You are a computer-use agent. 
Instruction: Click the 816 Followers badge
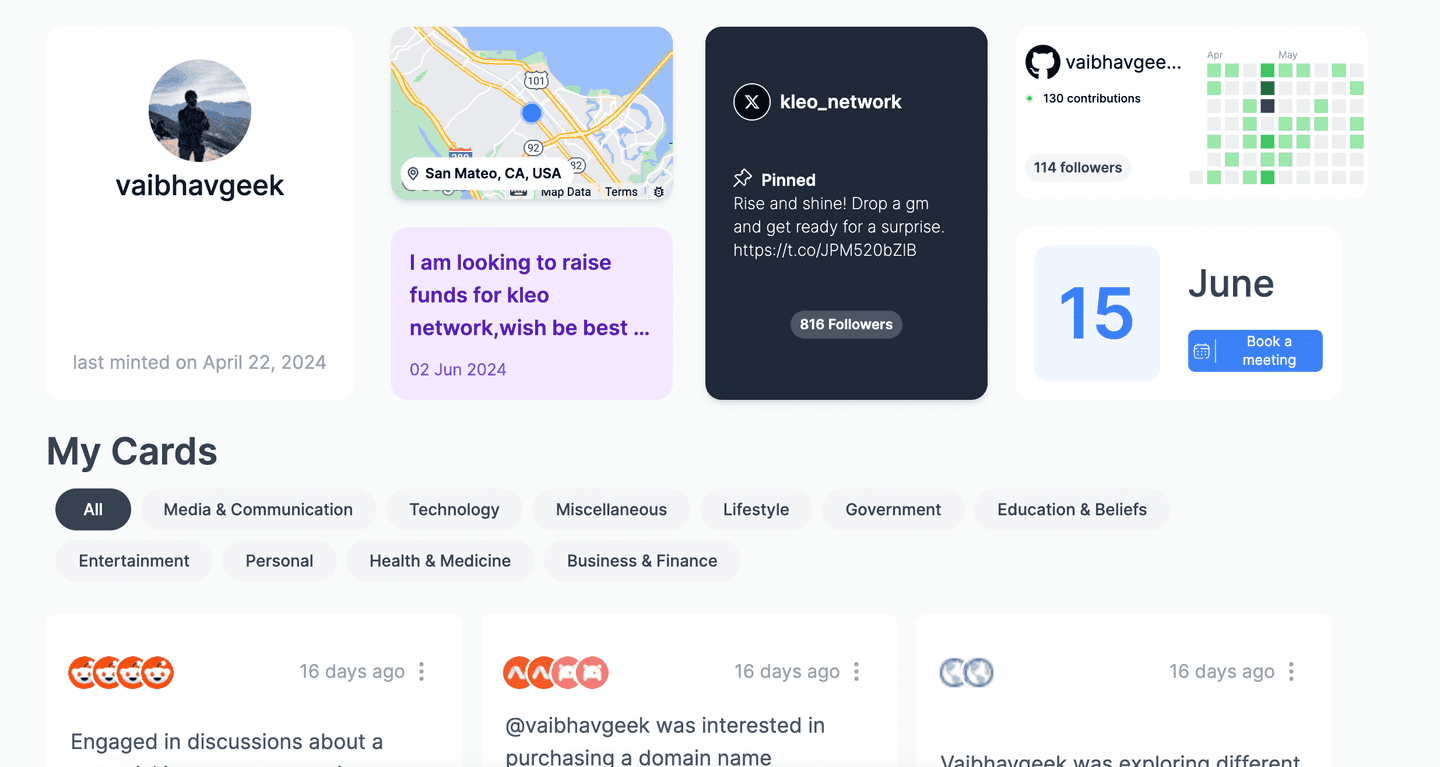point(846,324)
